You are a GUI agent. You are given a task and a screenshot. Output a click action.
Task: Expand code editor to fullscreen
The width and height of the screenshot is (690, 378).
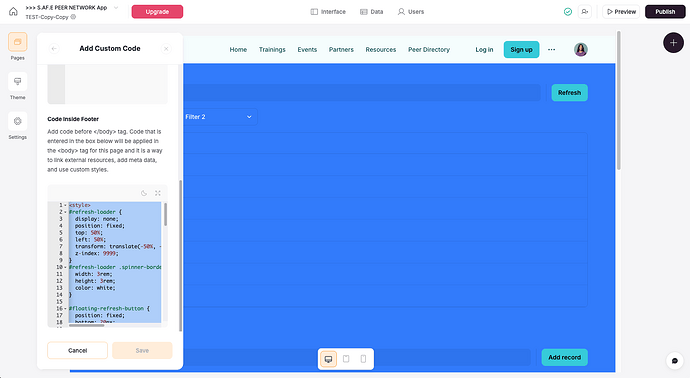(158, 193)
